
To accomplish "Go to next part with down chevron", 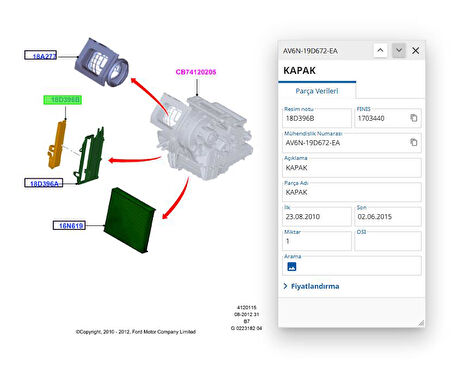I will pos(399,51).
